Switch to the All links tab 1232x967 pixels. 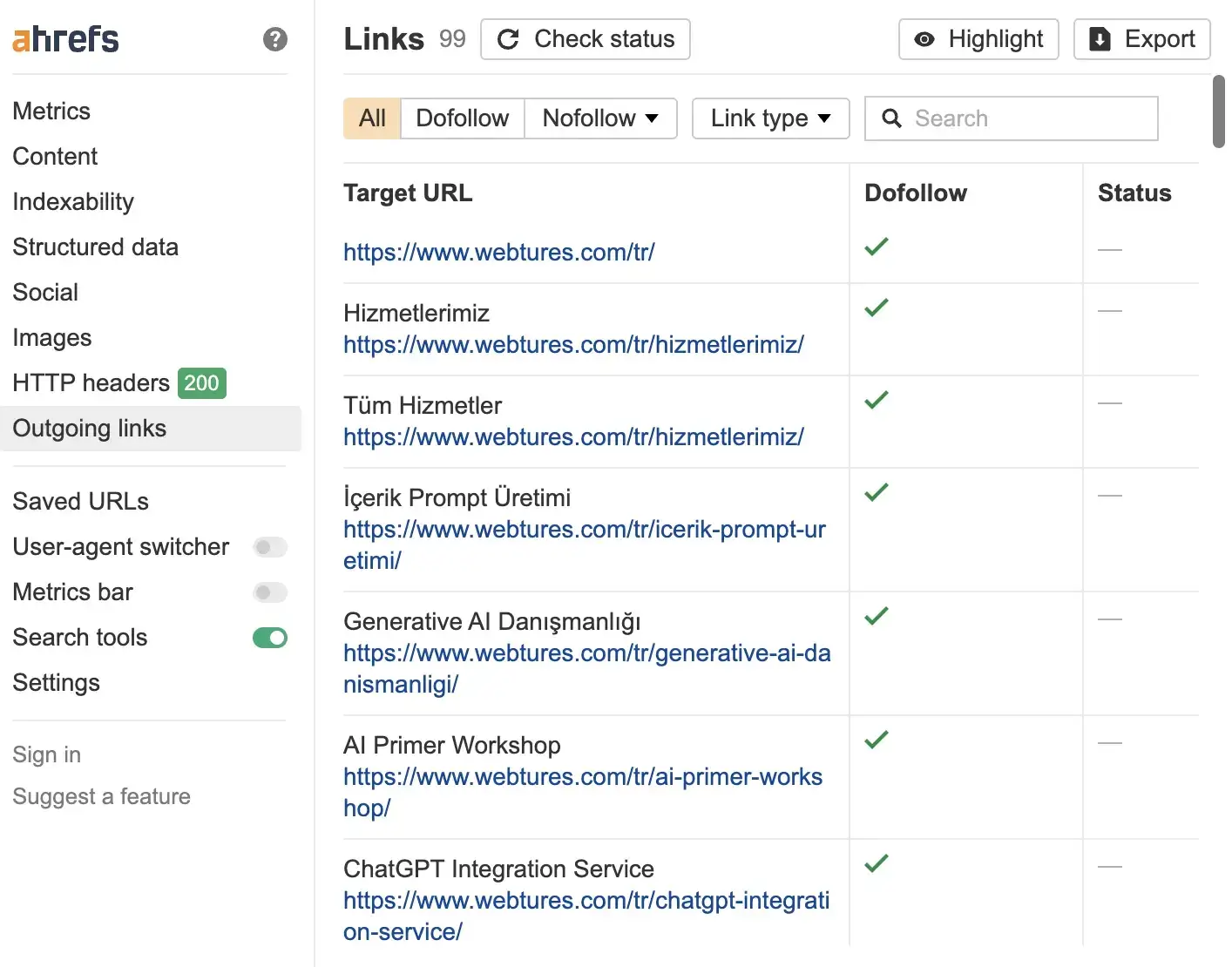point(371,118)
